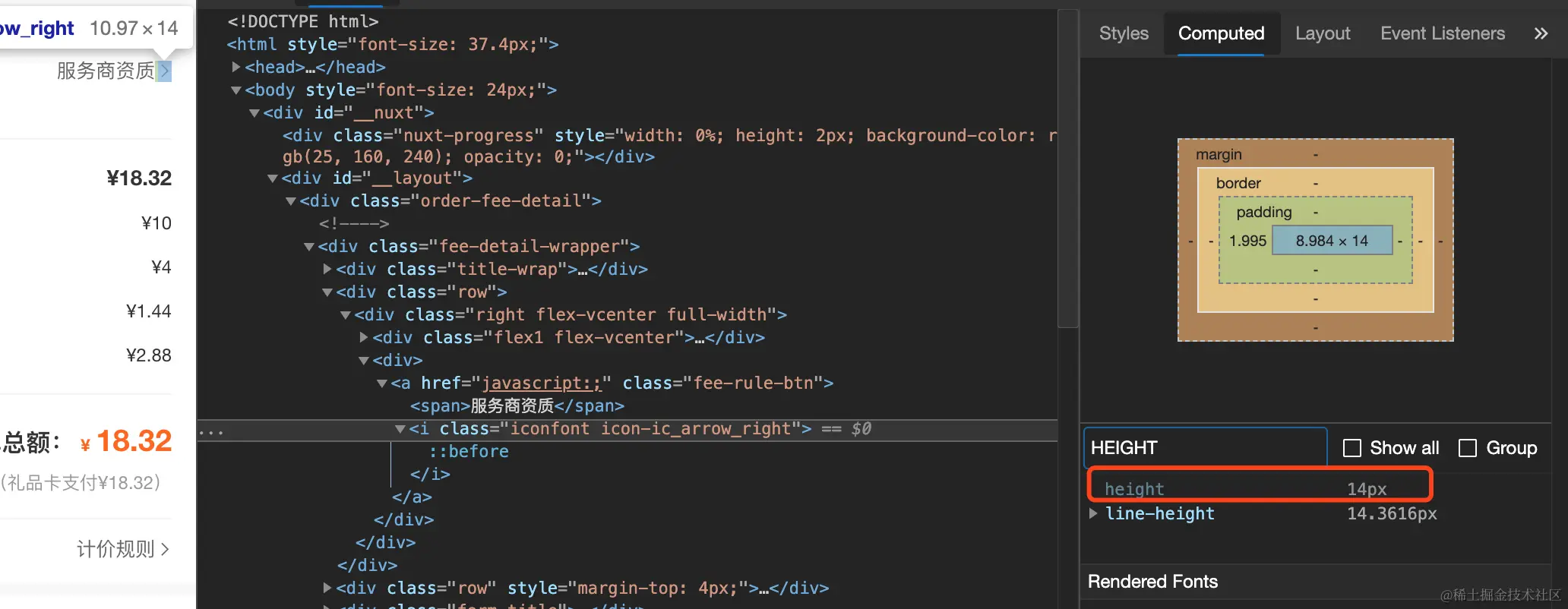
Task: Expand the head element node
Action: (236, 67)
